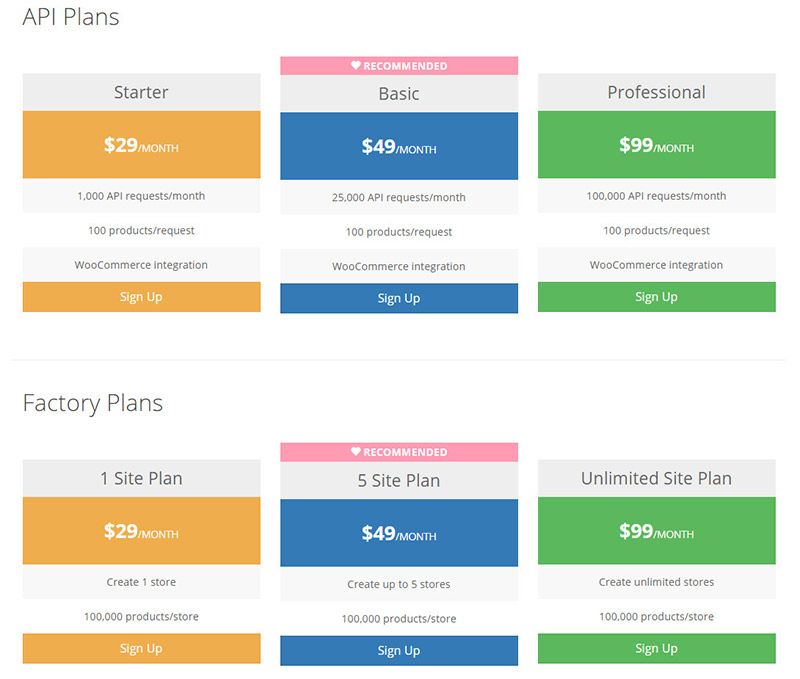The width and height of the screenshot is (800, 679).
Task: Click the Professional plan $99/month price box
Action: (x=656, y=145)
